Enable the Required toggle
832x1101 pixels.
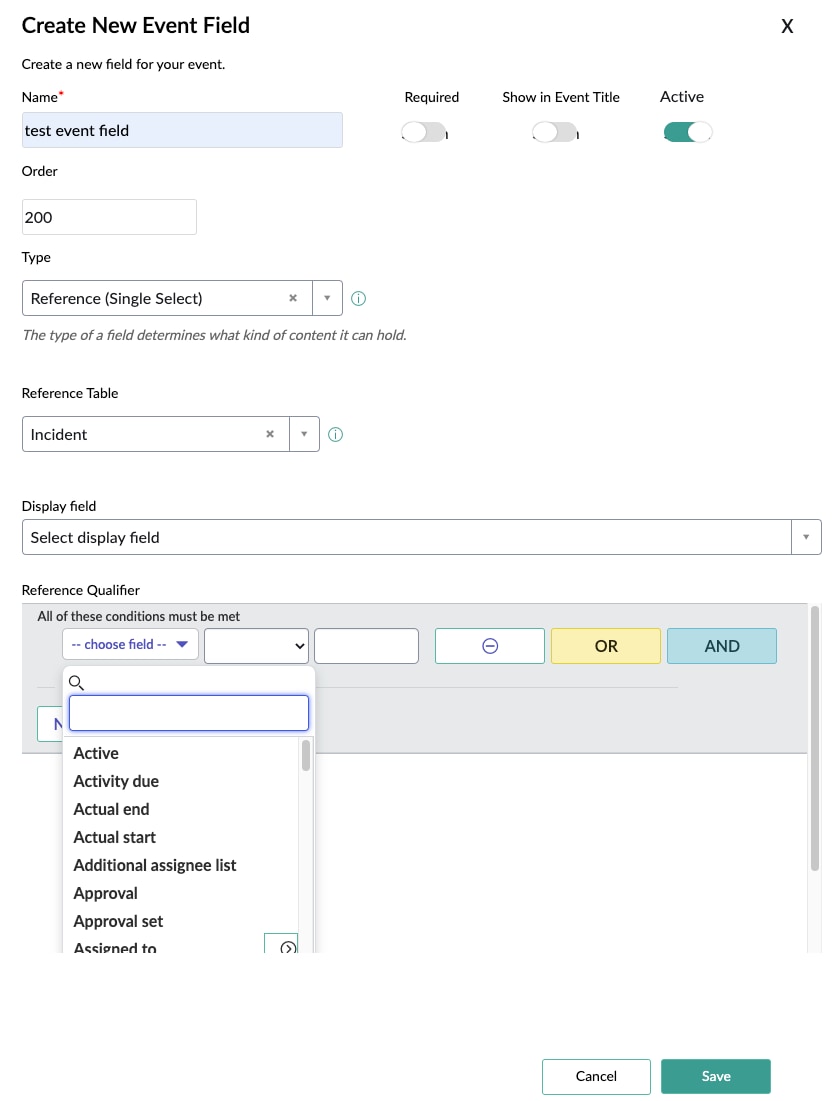click(x=423, y=131)
